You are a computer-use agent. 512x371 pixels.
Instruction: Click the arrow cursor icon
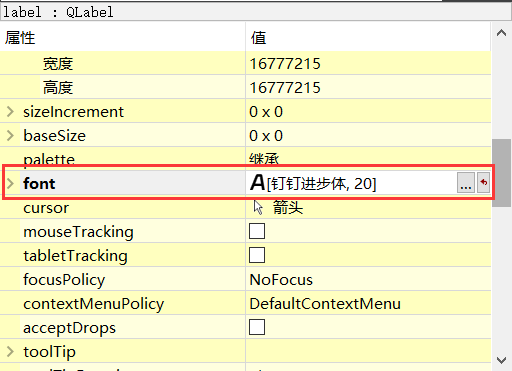[x=258, y=207]
